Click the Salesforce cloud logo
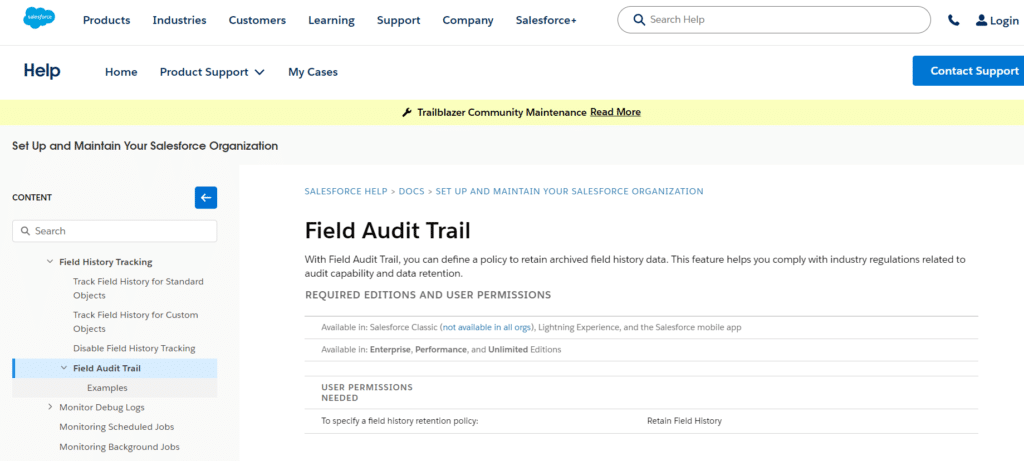 click(39, 18)
